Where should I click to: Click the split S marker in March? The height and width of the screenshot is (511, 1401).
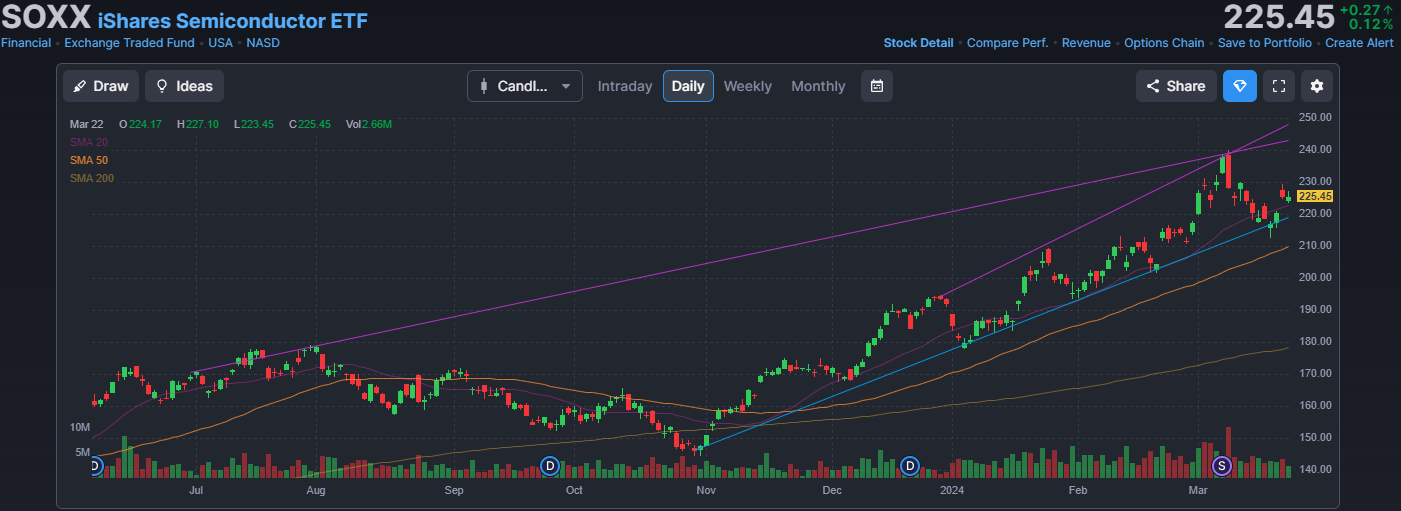pos(1221,465)
